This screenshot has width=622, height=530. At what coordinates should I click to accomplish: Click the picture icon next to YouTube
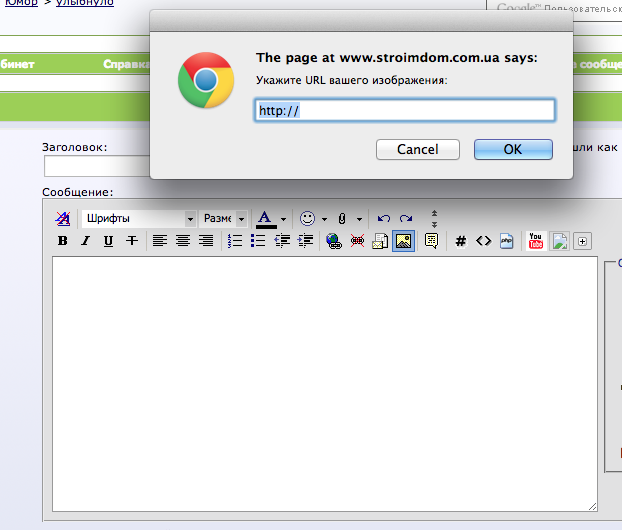click(x=559, y=241)
